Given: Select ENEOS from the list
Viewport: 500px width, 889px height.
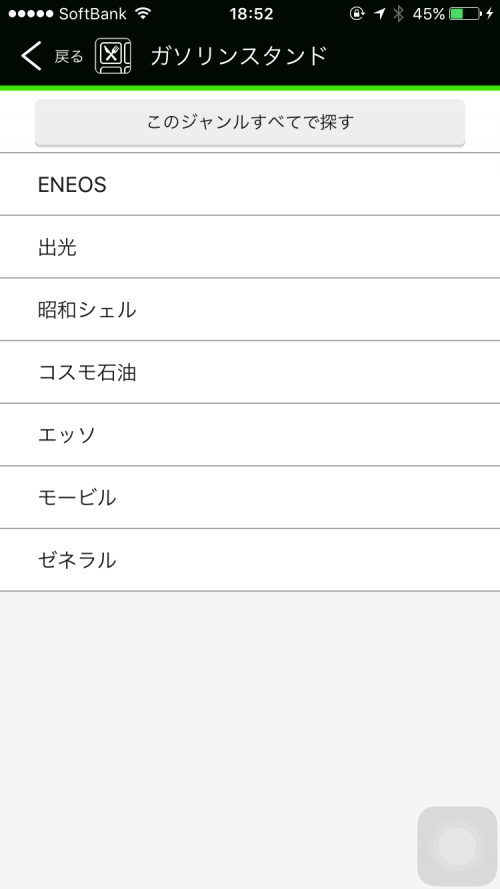Looking at the screenshot, I should click(250, 184).
